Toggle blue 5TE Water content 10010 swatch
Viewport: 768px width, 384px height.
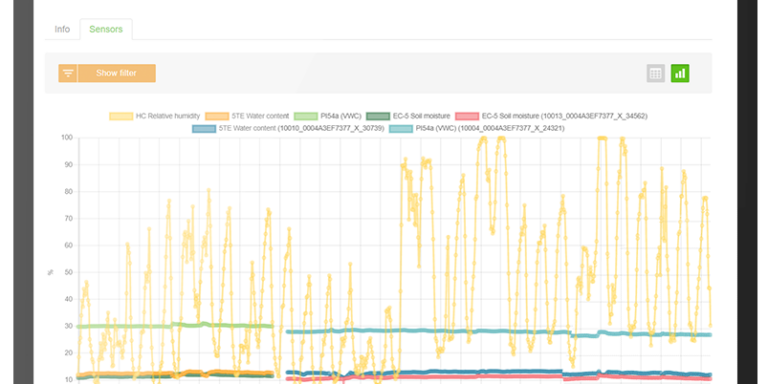point(204,128)
